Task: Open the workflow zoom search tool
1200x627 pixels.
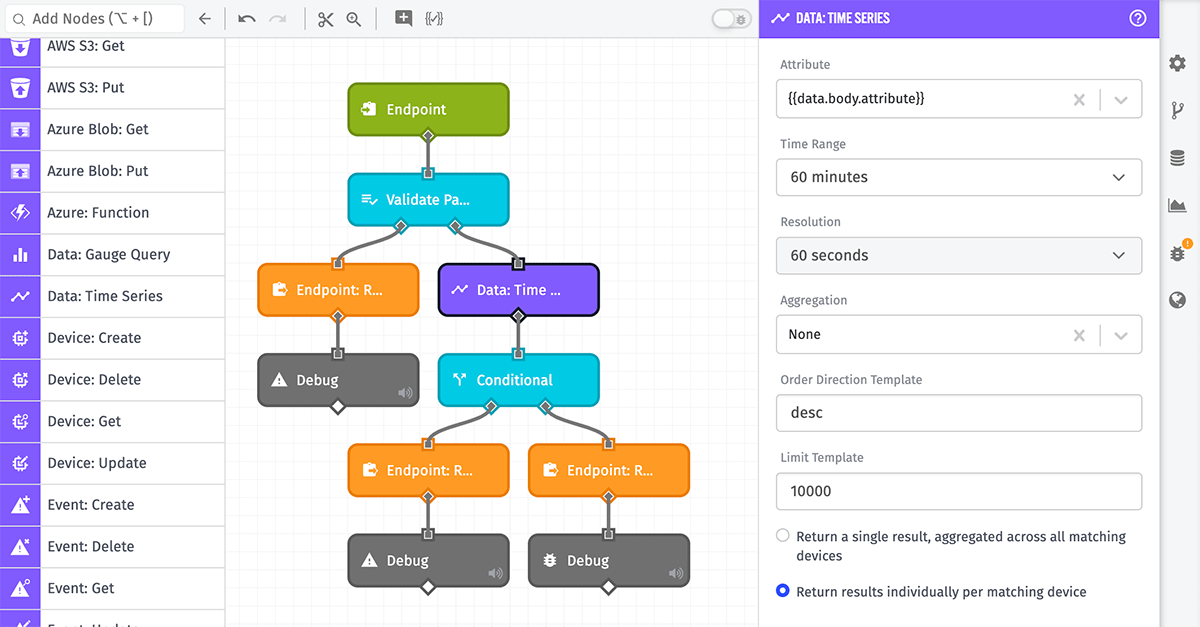Action: [x=354, y=19]
